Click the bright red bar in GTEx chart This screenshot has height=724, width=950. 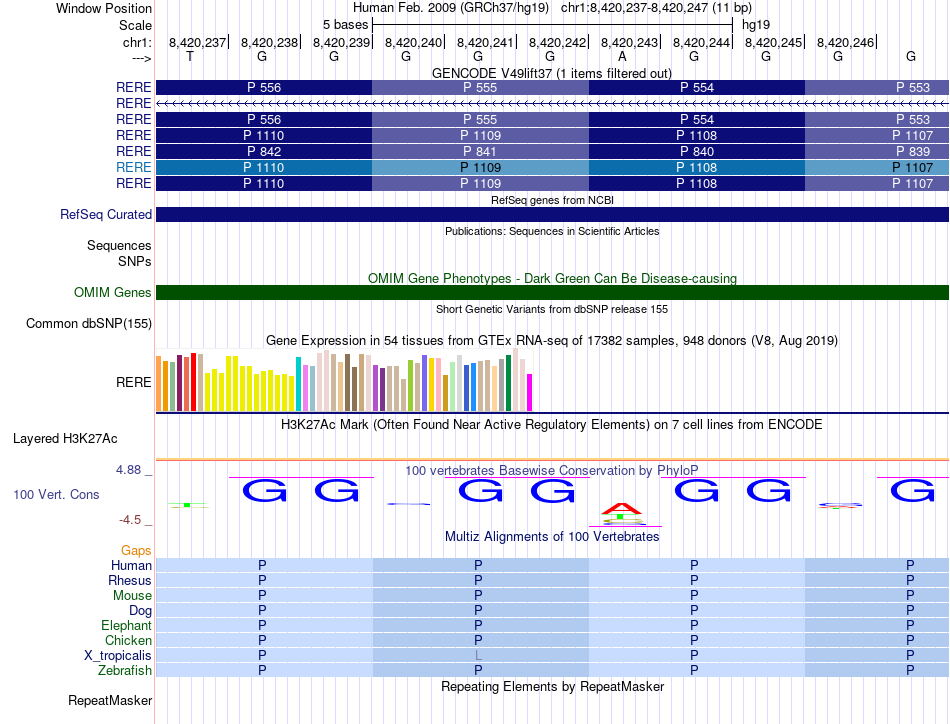click(x=193, y=382)
